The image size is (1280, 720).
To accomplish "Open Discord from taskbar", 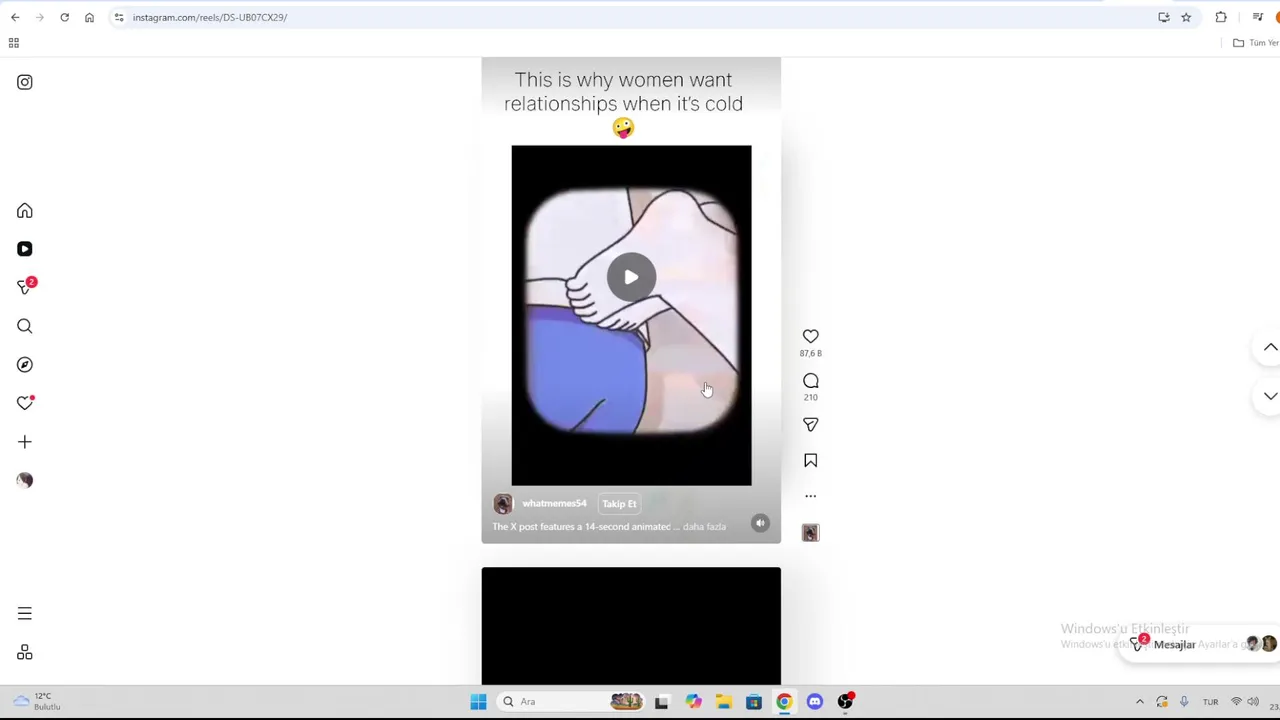I will point(815,702).
